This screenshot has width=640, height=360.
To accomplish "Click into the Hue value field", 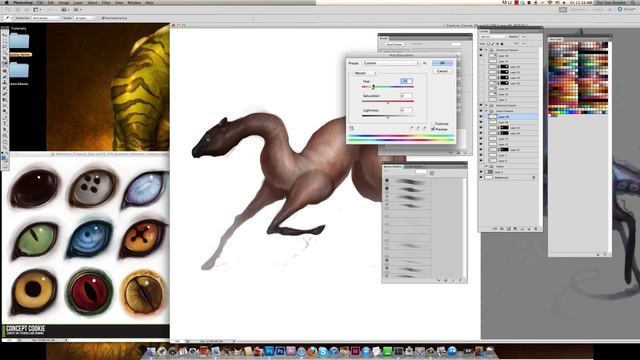I will click(407, 81).
